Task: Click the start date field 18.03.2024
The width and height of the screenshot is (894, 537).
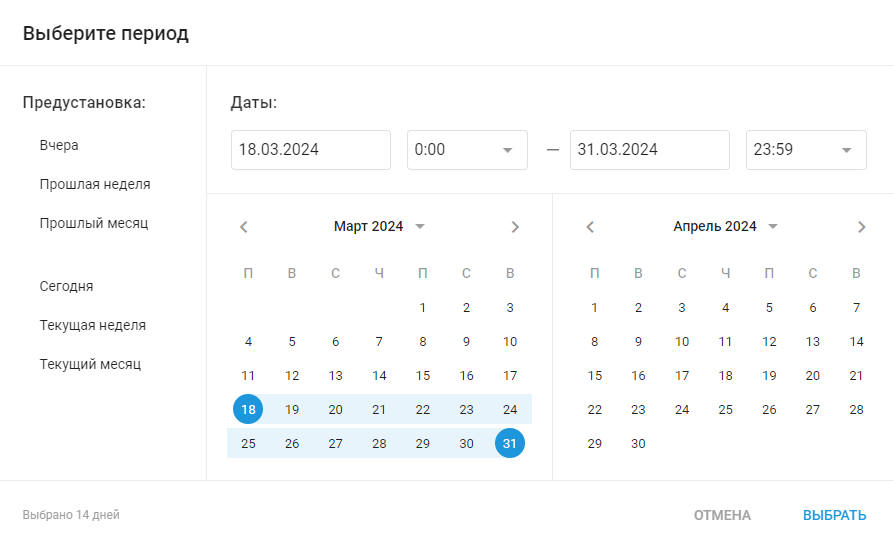Action: point(311,150)
